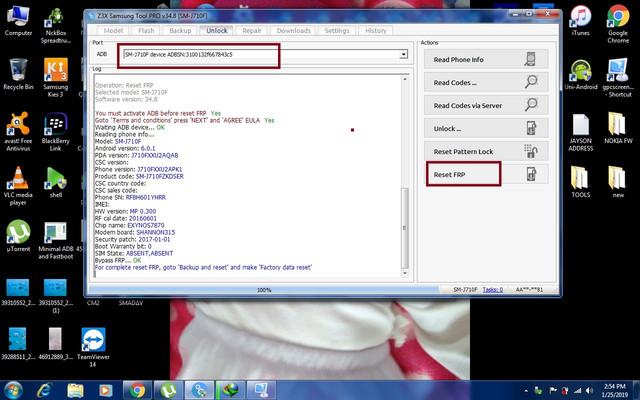This screenshot has width=640, height=400.
Task: Switch to Chrome in taskbar
Action: (137, 390)
